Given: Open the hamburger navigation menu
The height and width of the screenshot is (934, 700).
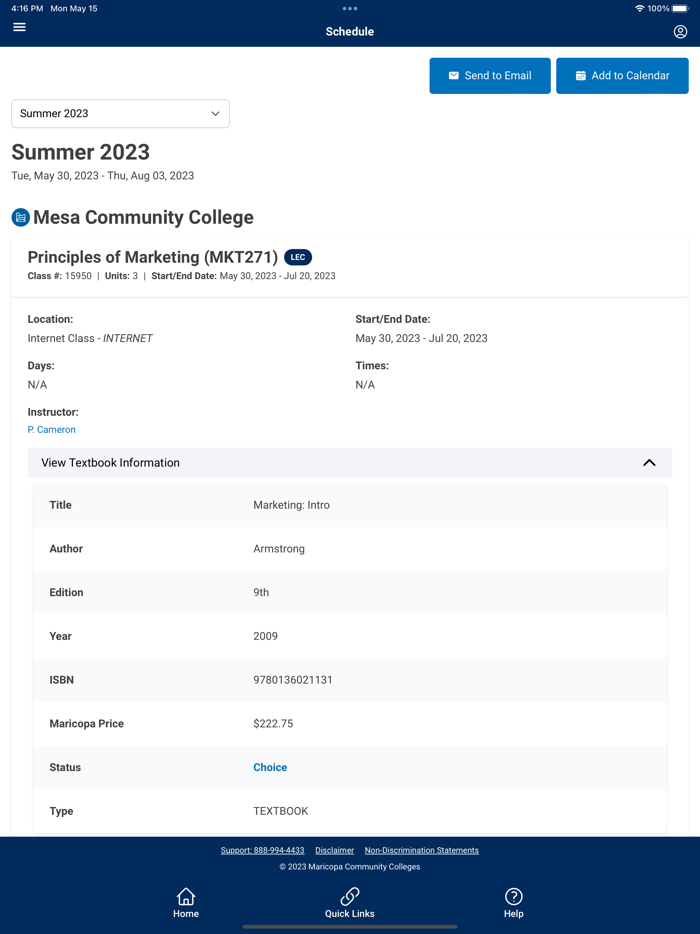Looking at the screenshot, I should [x=19, y=27].
